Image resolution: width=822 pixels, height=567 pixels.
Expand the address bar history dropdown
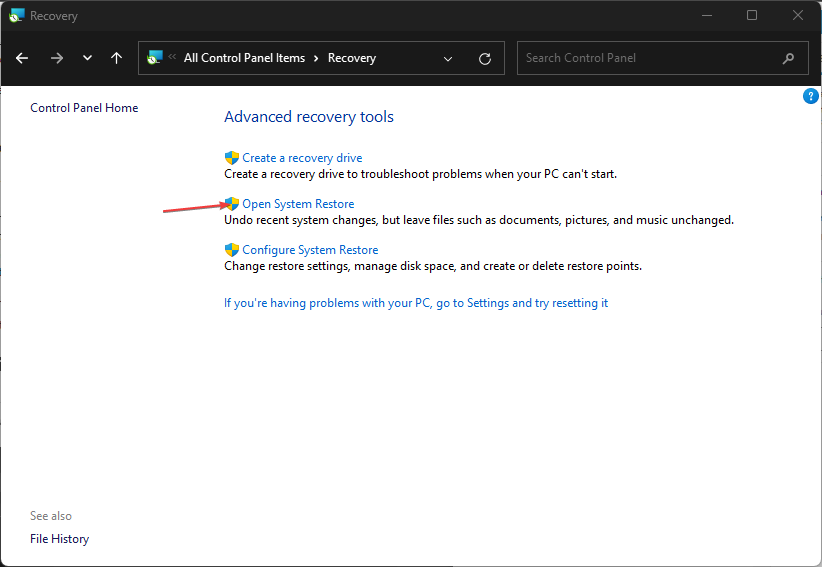(448, 58)
